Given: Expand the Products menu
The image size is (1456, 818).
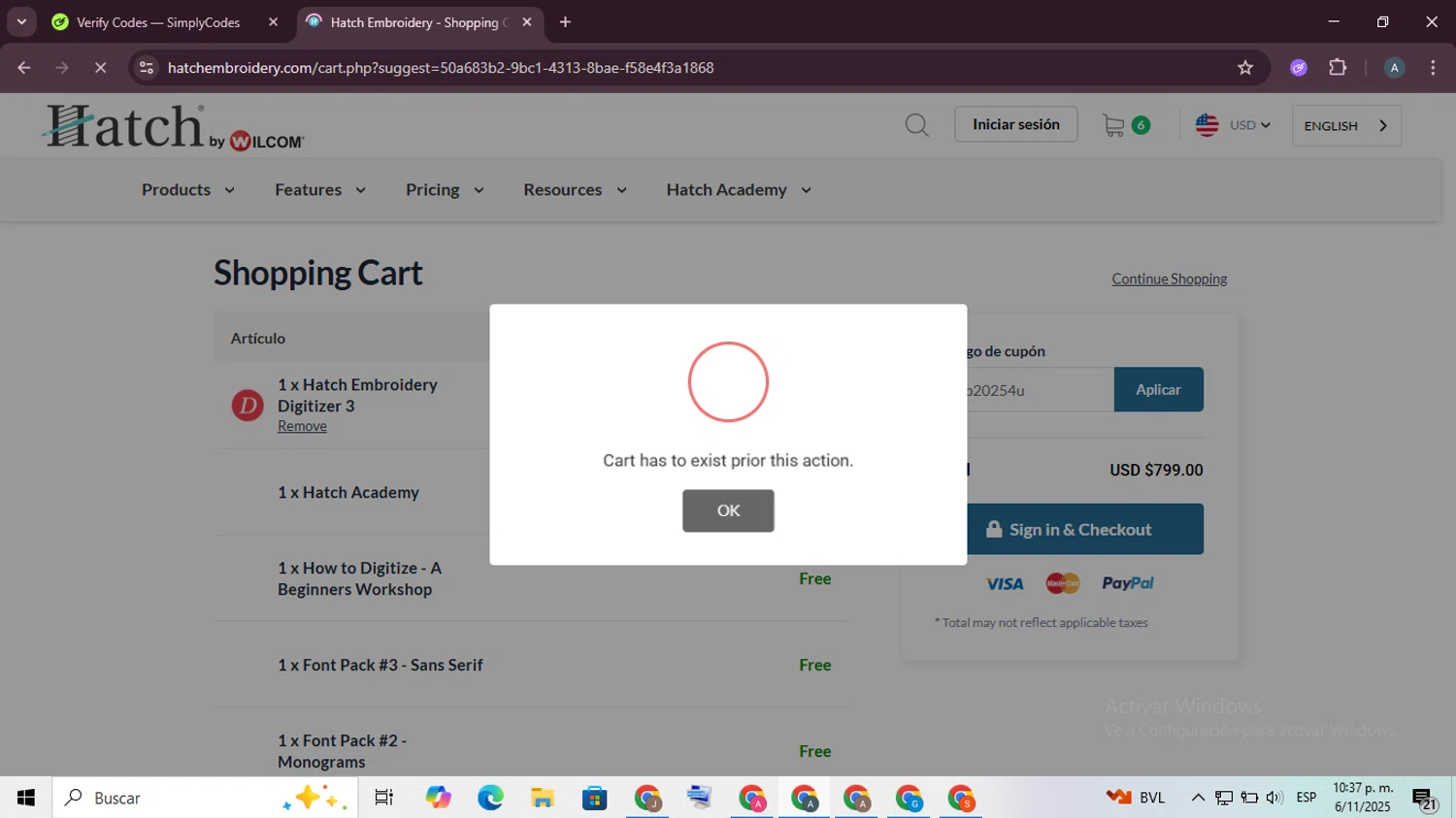Looking at the screenshot, I should coord(187,189).
